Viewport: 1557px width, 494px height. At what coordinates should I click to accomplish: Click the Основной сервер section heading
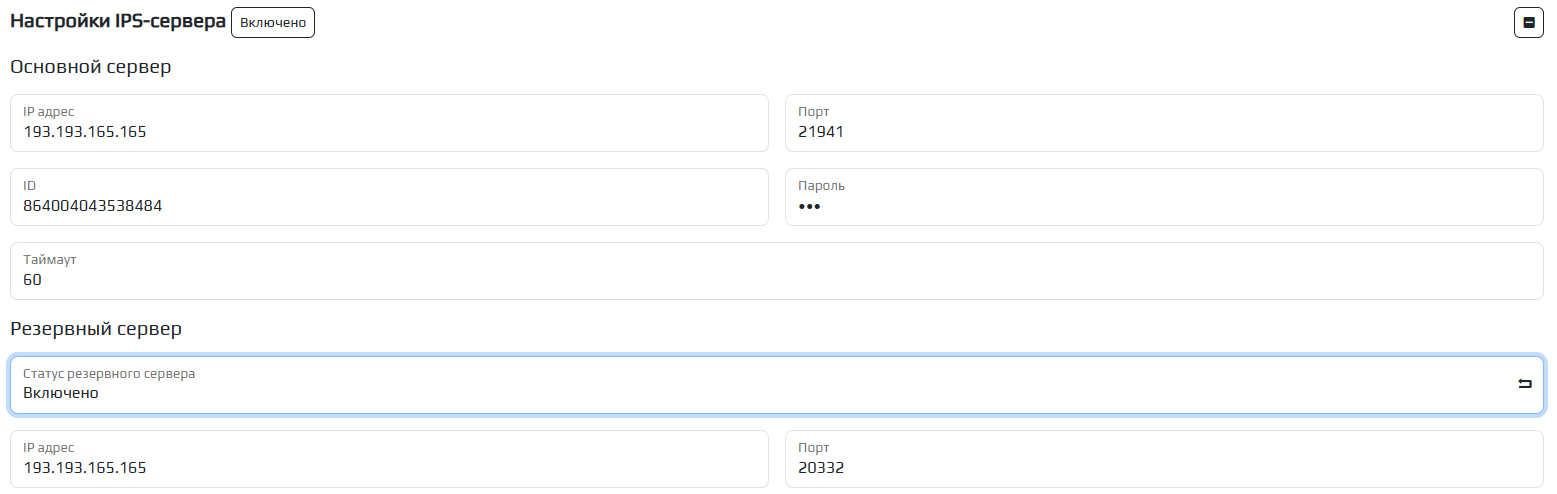91,67
